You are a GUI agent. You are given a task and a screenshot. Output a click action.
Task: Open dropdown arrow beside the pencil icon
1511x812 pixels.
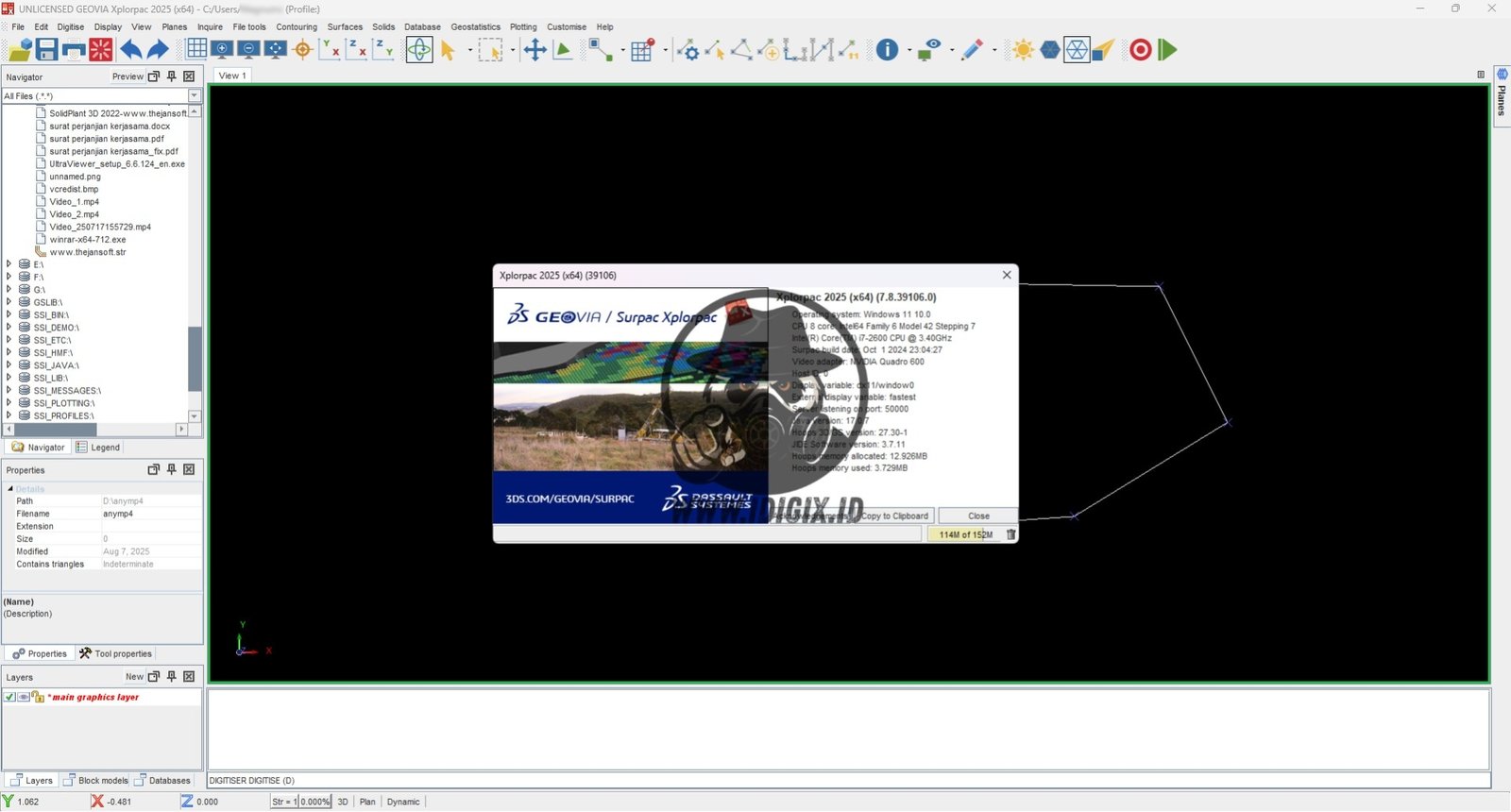coord(994,50)
